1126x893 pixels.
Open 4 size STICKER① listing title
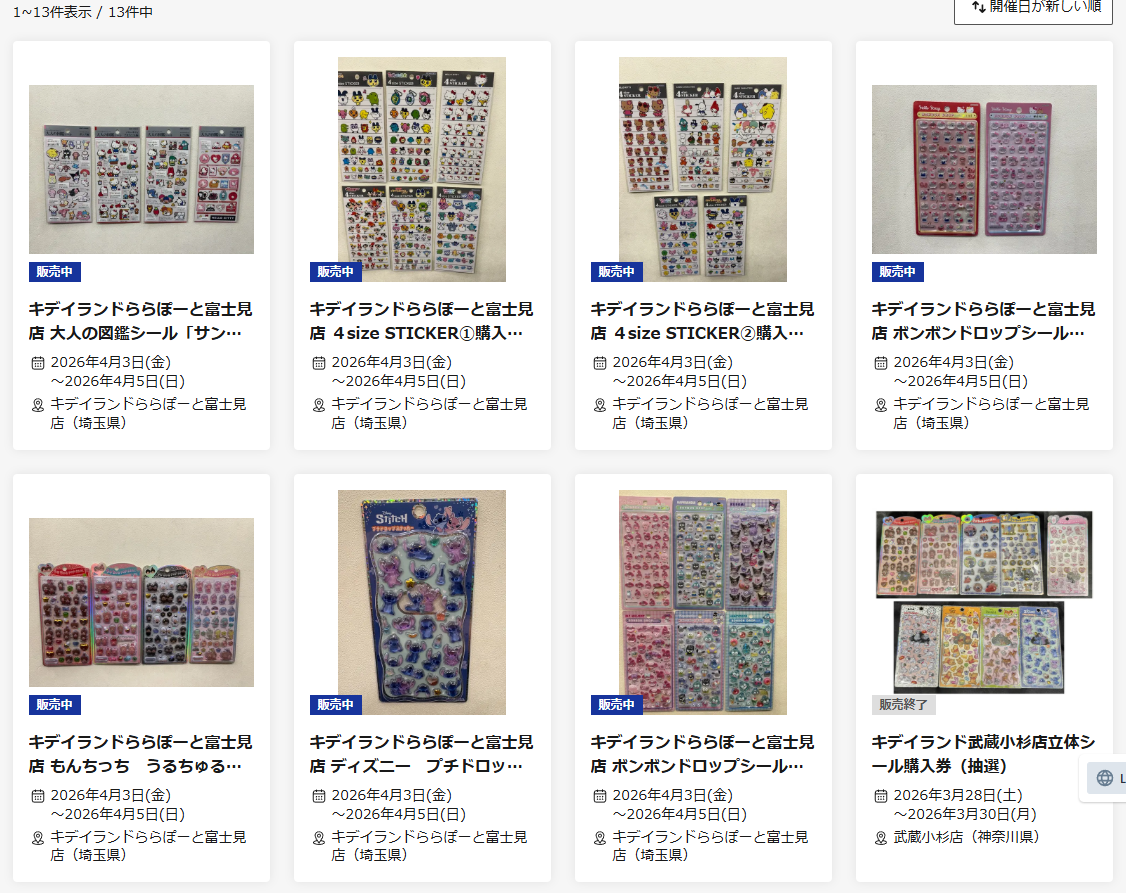(x=422, y=321)
